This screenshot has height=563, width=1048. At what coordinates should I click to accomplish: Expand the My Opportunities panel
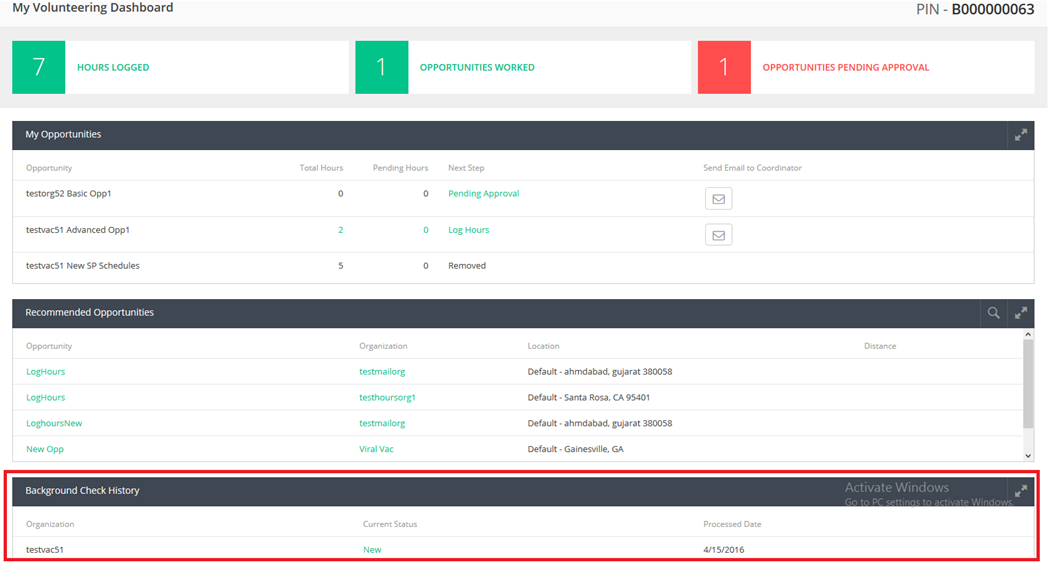click(1021, 135)
